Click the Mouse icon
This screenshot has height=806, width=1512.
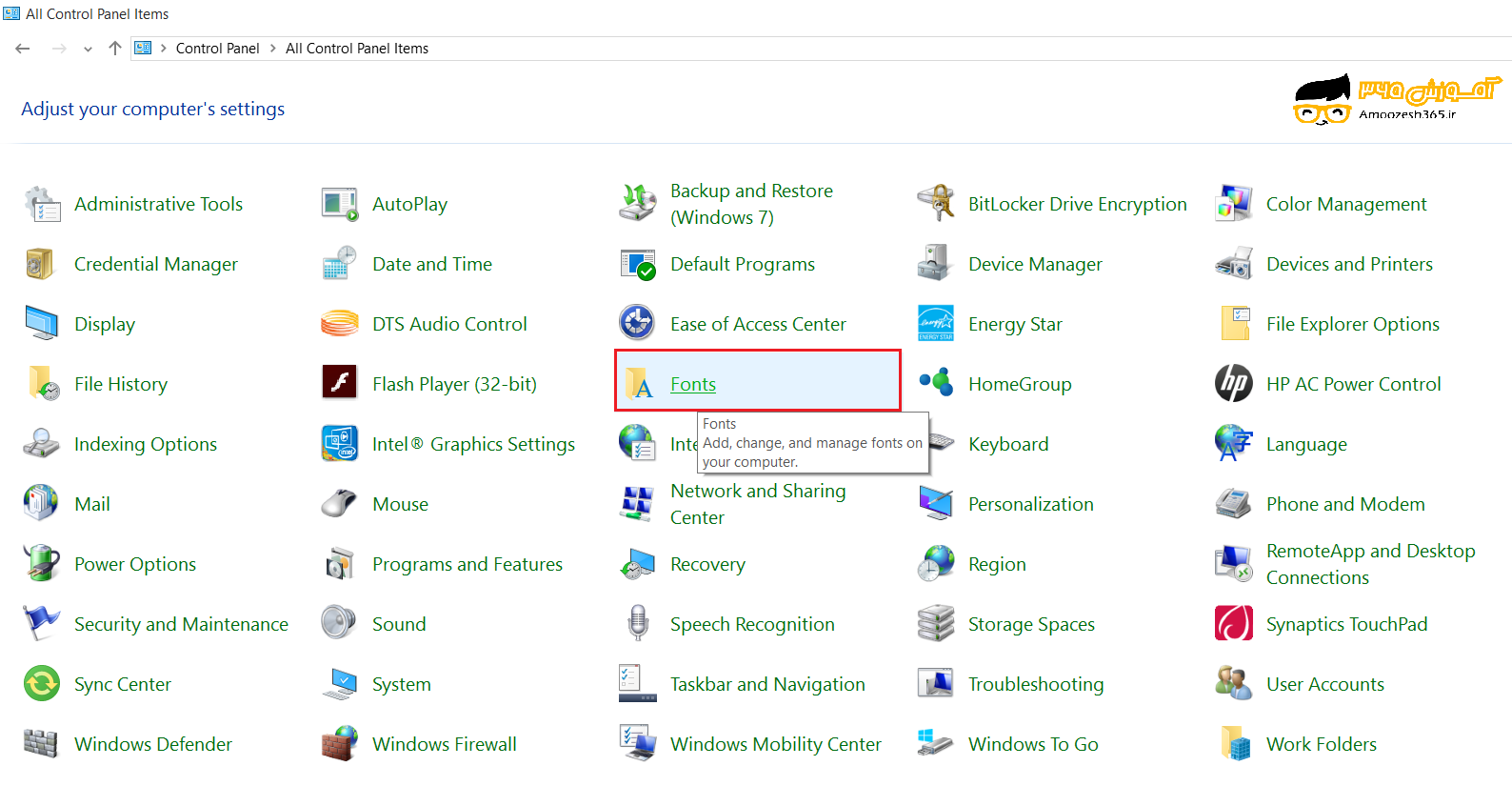[340, 504]
